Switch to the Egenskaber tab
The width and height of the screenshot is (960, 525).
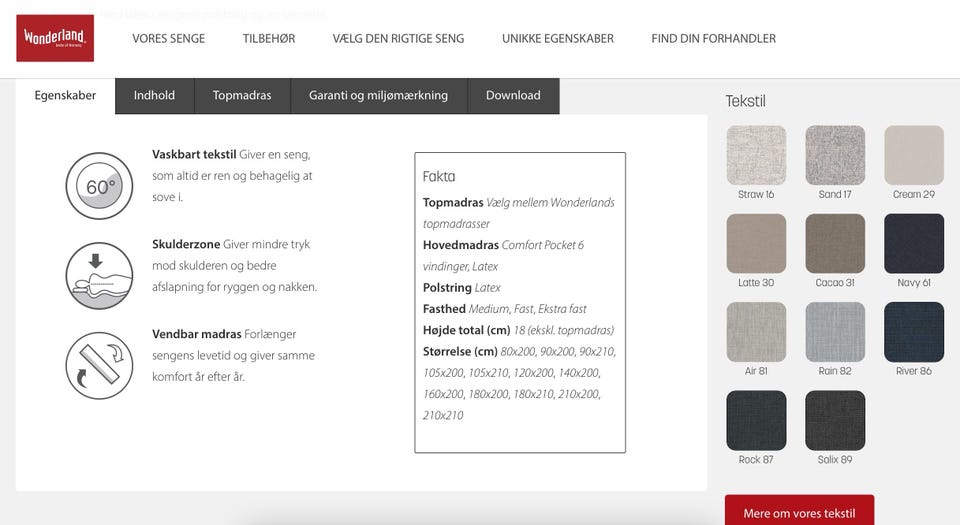pos(66,95)
